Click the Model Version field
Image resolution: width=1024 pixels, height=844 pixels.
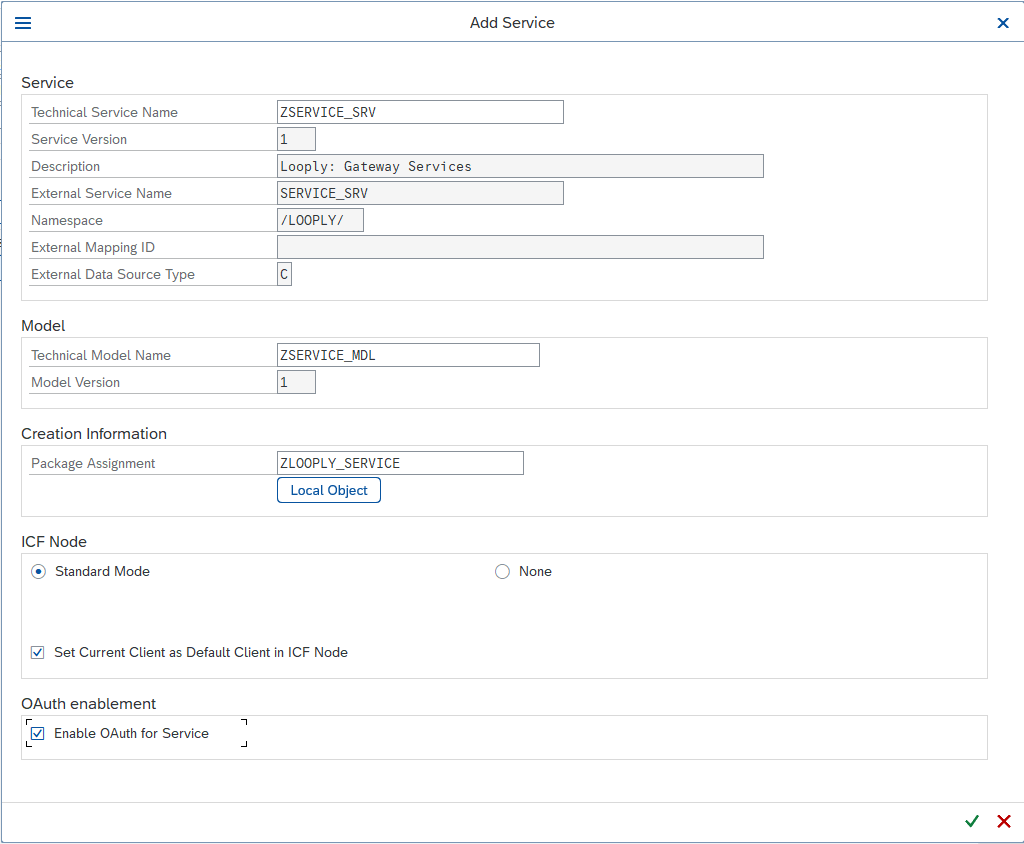296,382
